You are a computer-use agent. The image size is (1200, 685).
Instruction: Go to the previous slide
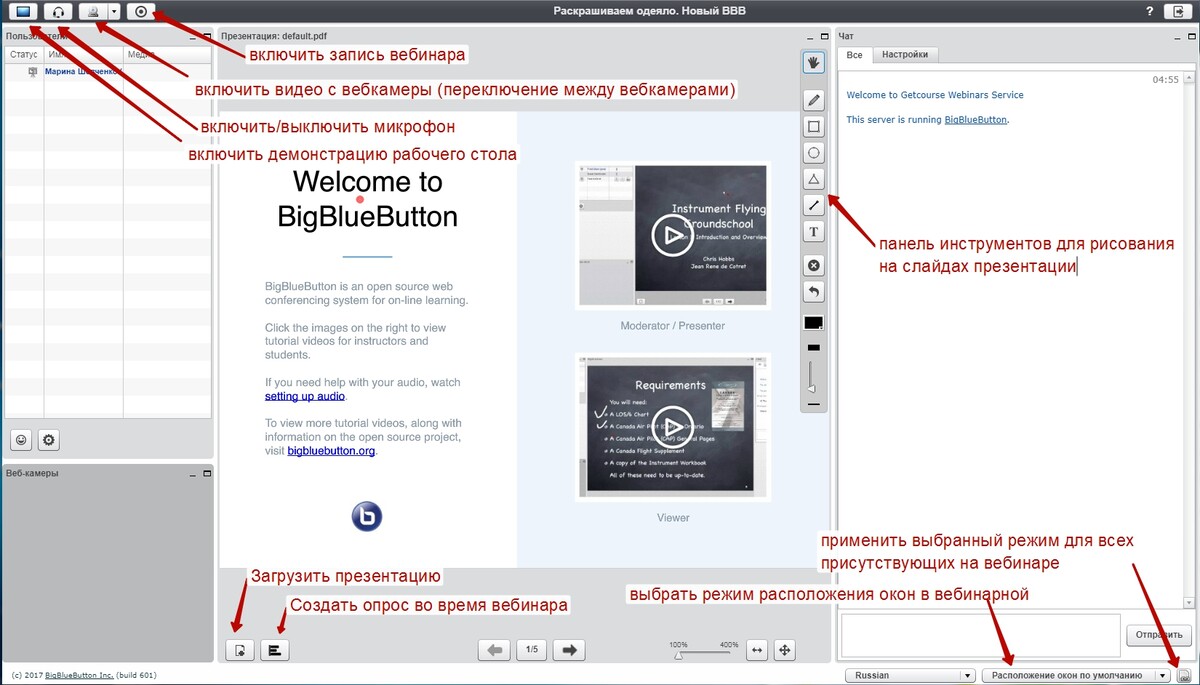coord(494,650)
